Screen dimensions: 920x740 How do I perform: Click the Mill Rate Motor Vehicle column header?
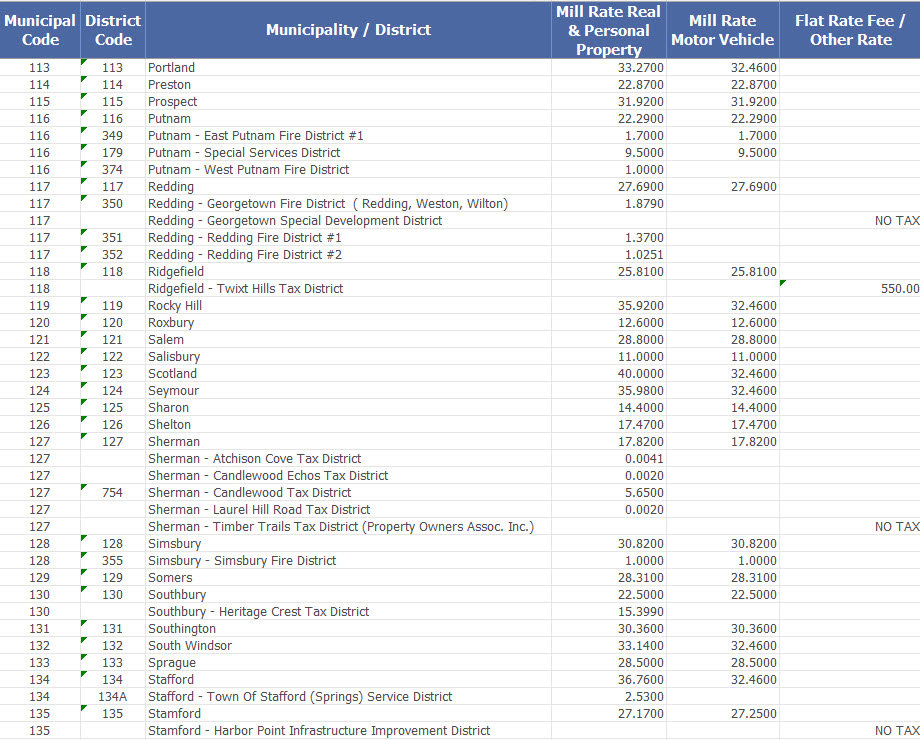click(x=723, y=29)
